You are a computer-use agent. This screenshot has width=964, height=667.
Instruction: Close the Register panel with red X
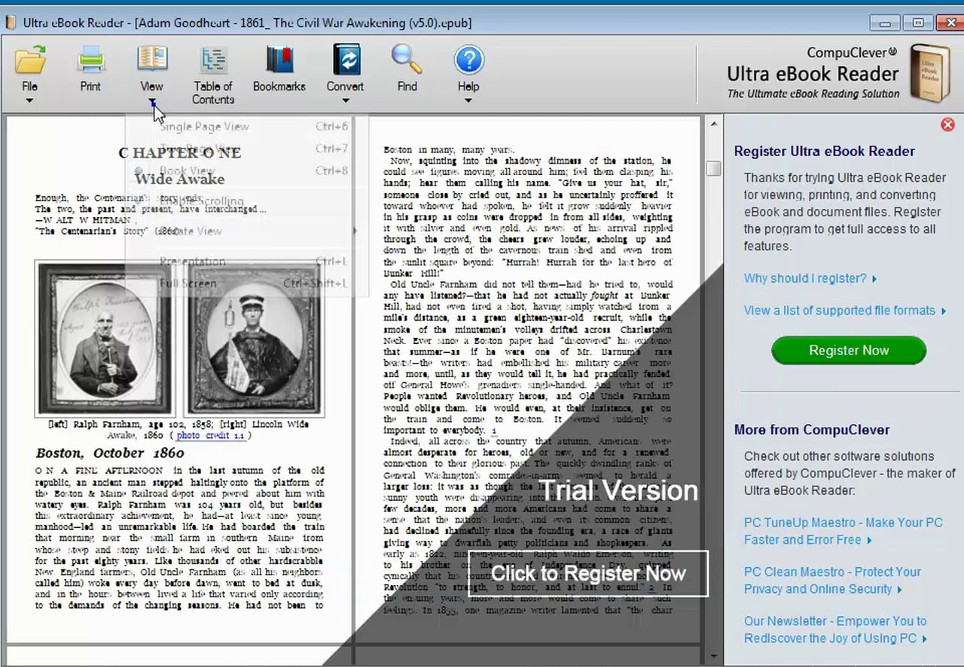point(948,125)
